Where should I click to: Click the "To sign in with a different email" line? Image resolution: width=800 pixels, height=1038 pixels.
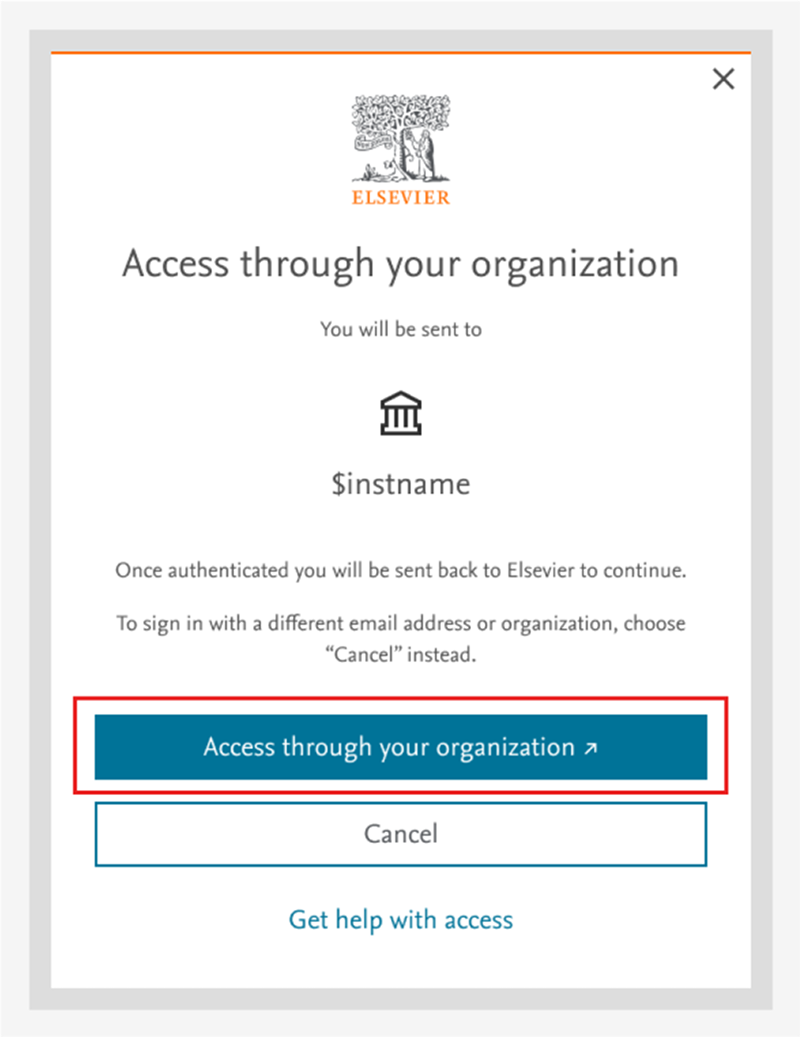tap(400, 624)
